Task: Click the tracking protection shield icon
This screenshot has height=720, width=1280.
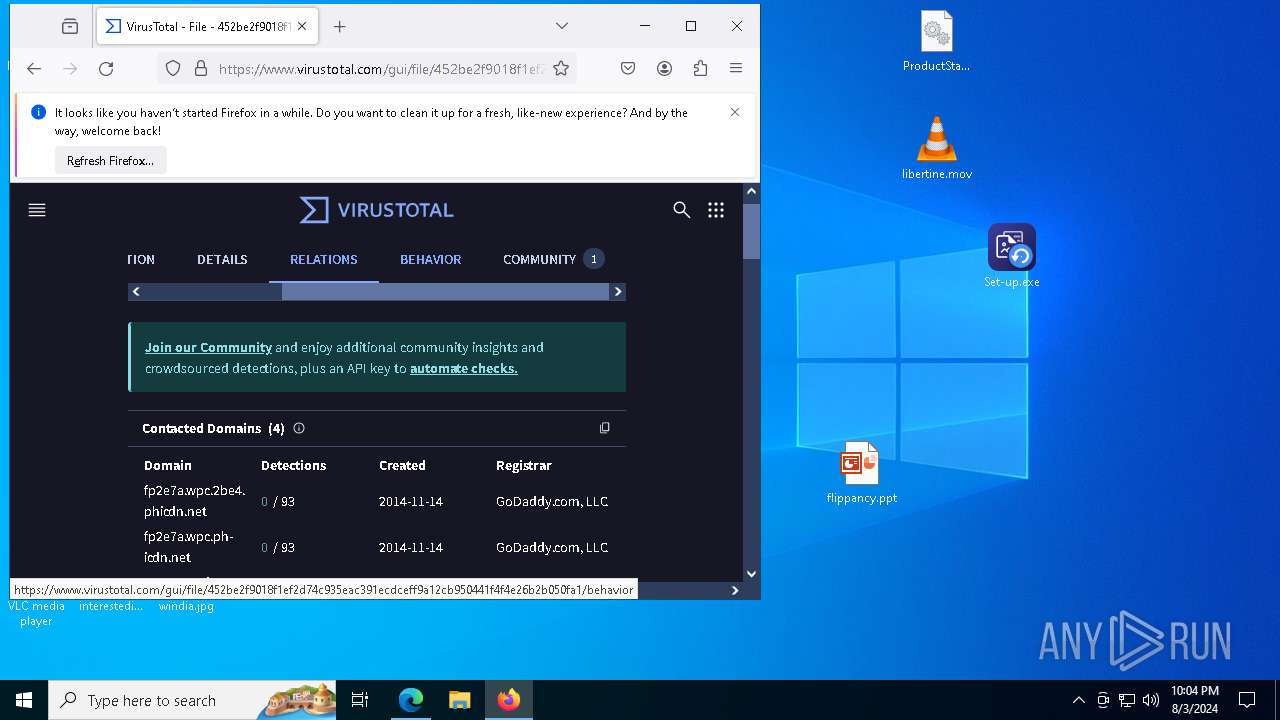Action: (173, 69)
